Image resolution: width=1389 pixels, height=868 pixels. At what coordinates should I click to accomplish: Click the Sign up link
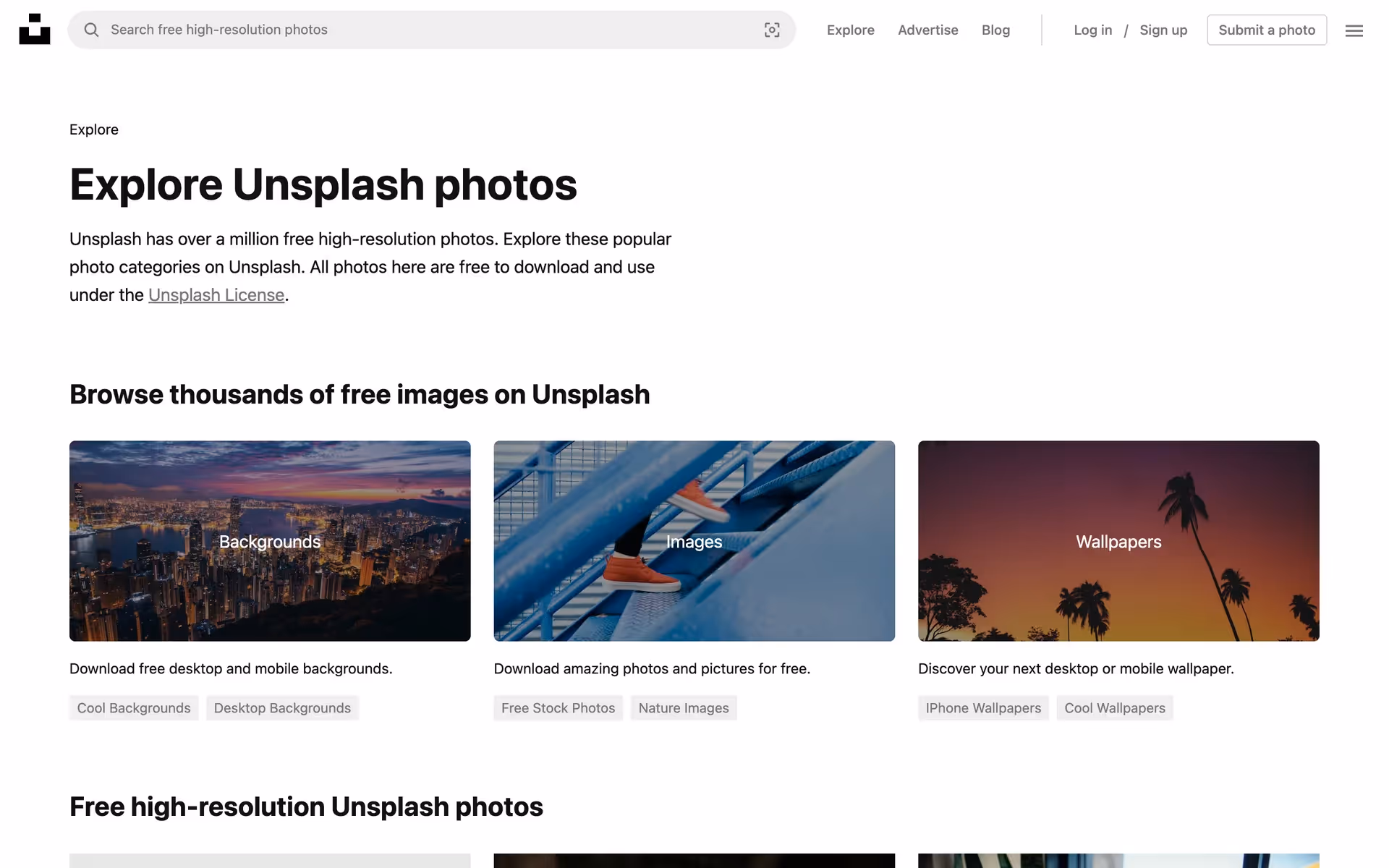point(1163,30)
